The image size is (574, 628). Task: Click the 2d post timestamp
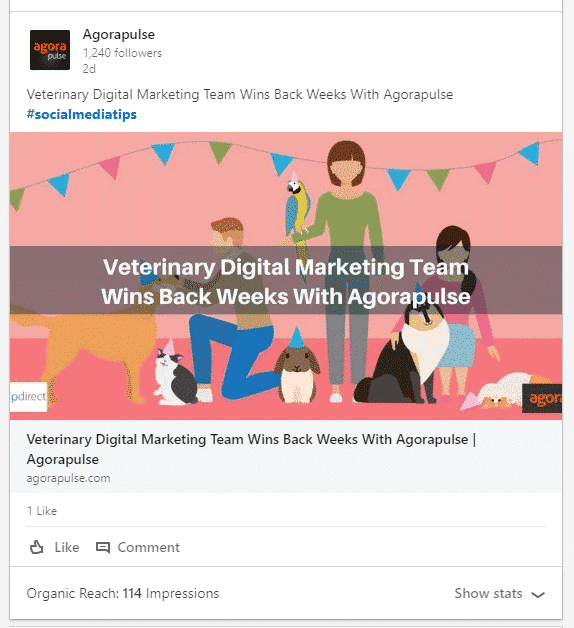point(89,69)
